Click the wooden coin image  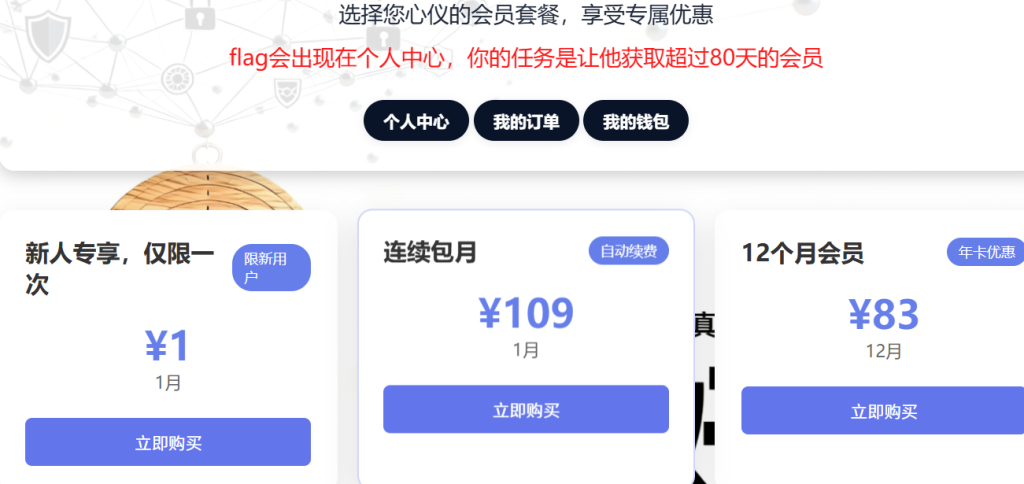206,190
